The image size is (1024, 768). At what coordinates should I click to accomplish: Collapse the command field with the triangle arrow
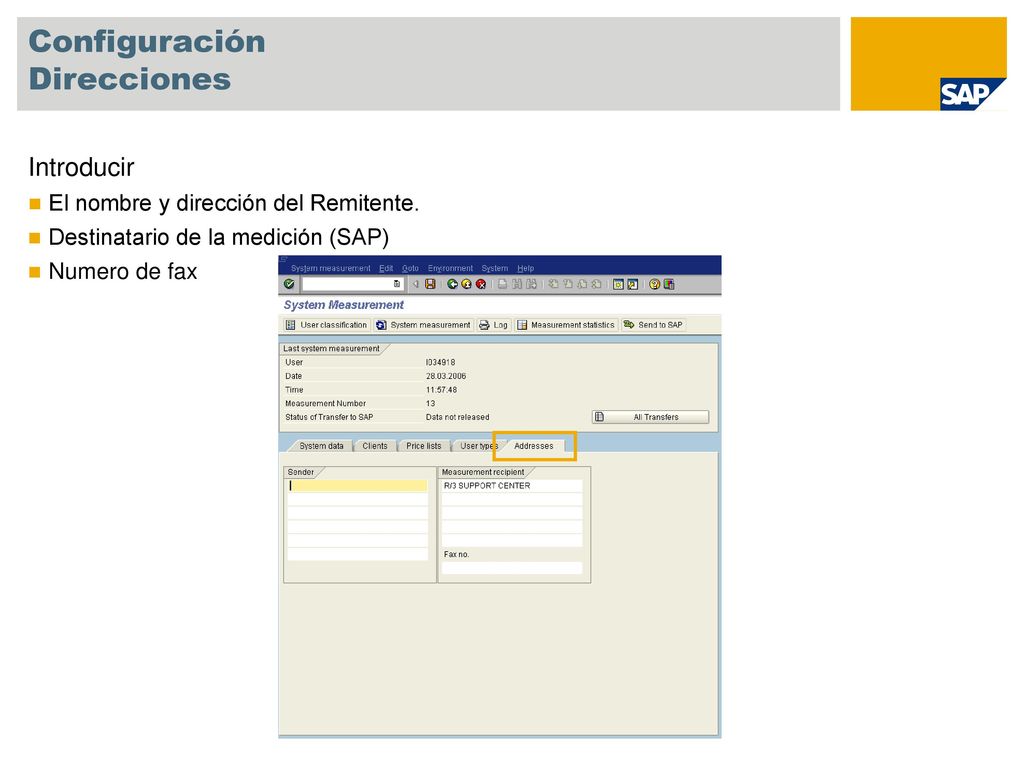tap(415, 284)
